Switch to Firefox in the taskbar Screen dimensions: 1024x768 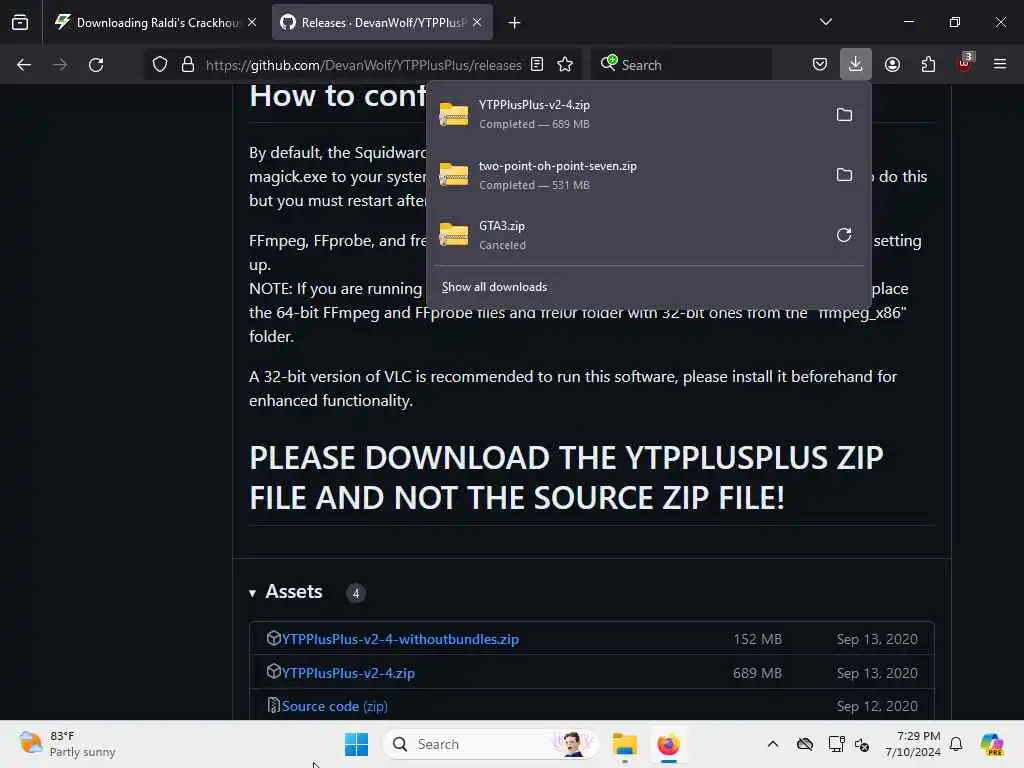point(668,744)
